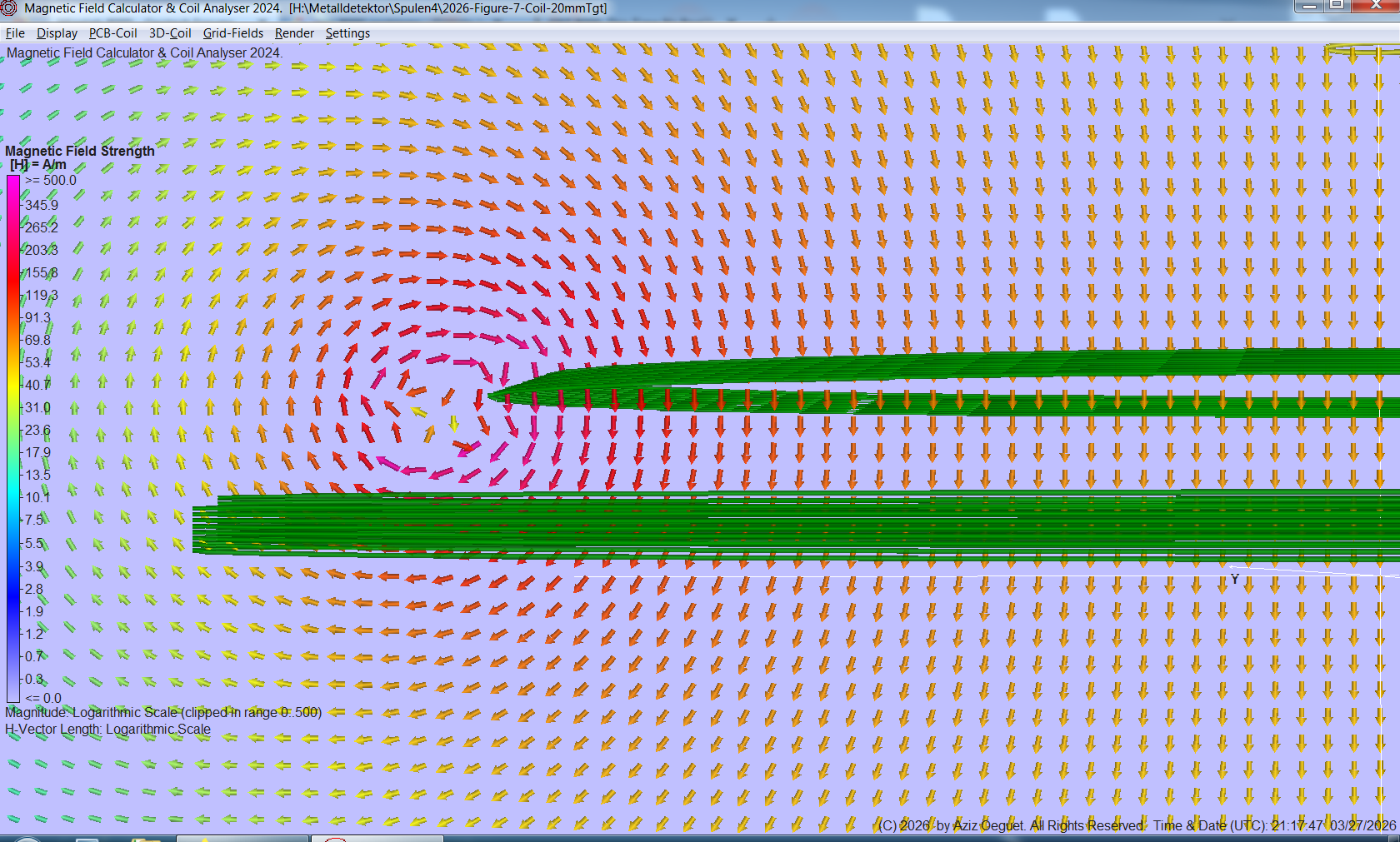Click the window maximize button
This screenshot has height=842, width=1400.
pos(1339,7)
